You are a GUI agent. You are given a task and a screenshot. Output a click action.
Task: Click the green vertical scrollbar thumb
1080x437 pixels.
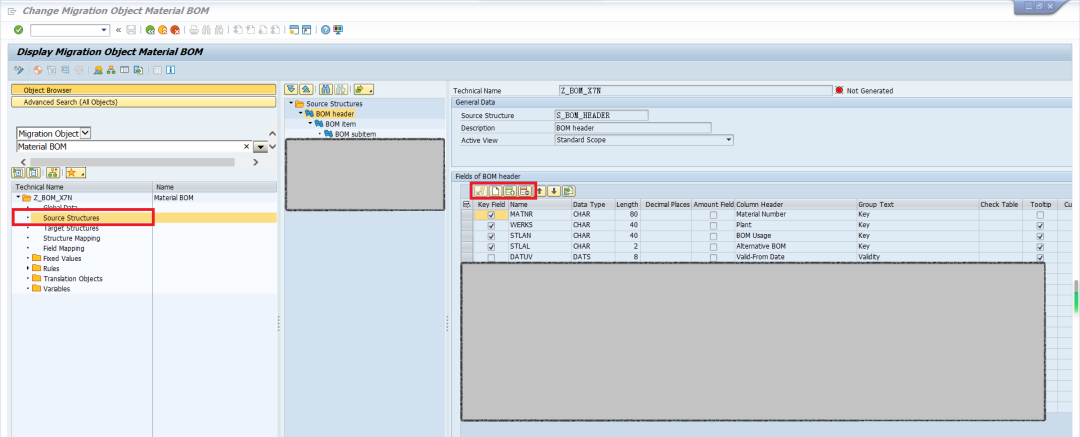tap(1076, 295)
